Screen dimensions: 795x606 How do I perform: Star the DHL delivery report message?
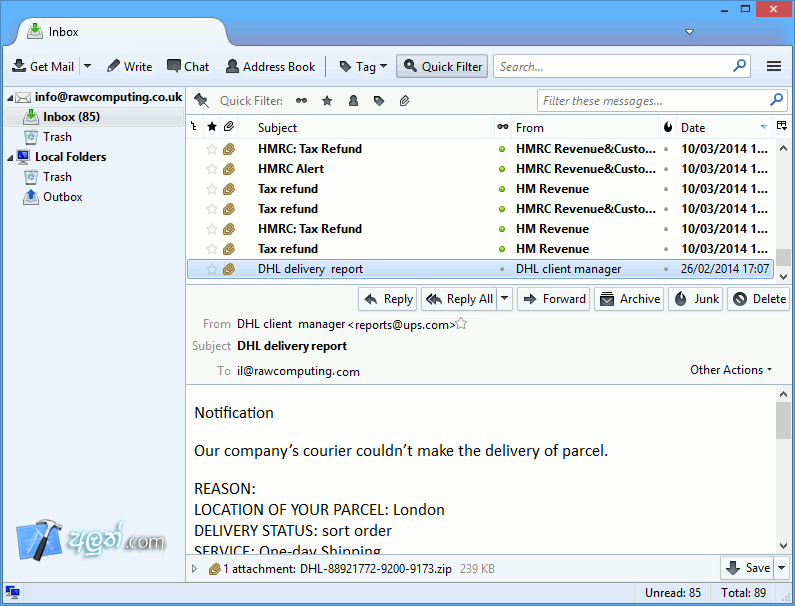(211, 269)
